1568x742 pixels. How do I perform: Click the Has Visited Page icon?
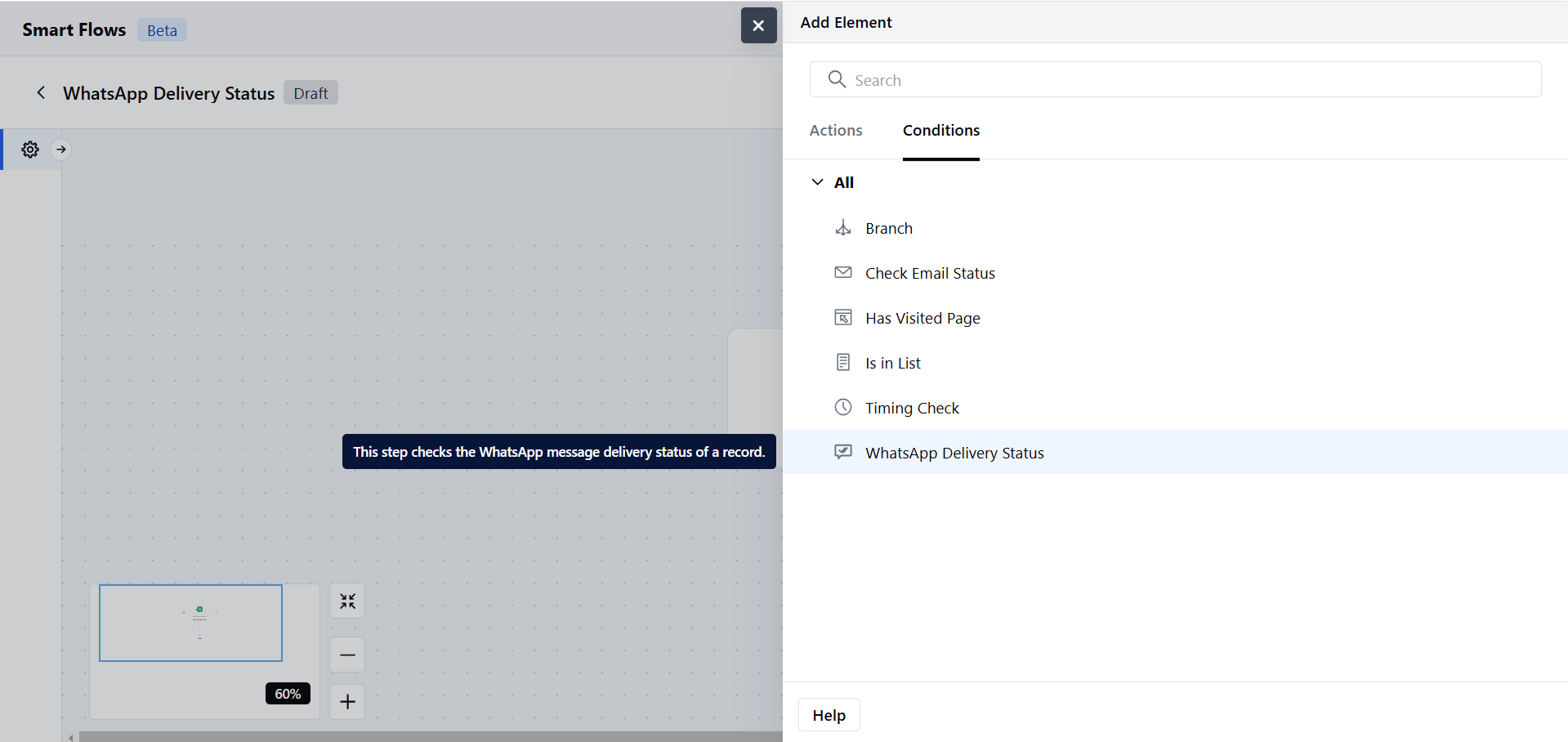point(843,318)
